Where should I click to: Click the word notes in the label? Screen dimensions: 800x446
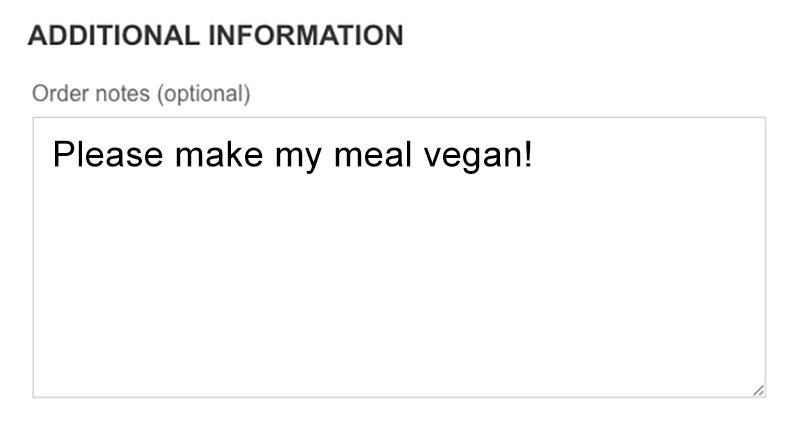pyautogui.click(x=123, y=94)
